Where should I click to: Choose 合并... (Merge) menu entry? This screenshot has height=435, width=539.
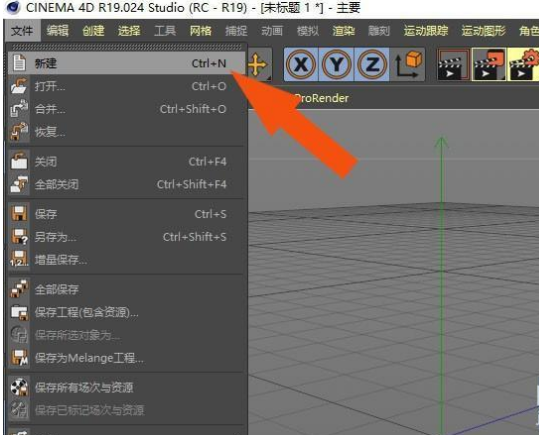(x=126, y=109)
